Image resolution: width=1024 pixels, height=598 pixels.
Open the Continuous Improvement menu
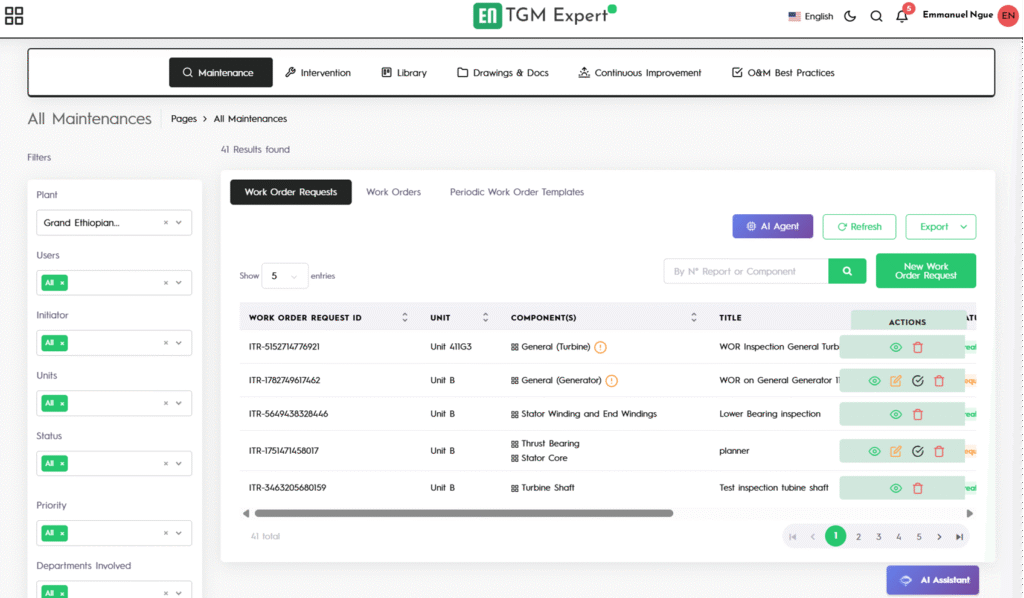640,73
